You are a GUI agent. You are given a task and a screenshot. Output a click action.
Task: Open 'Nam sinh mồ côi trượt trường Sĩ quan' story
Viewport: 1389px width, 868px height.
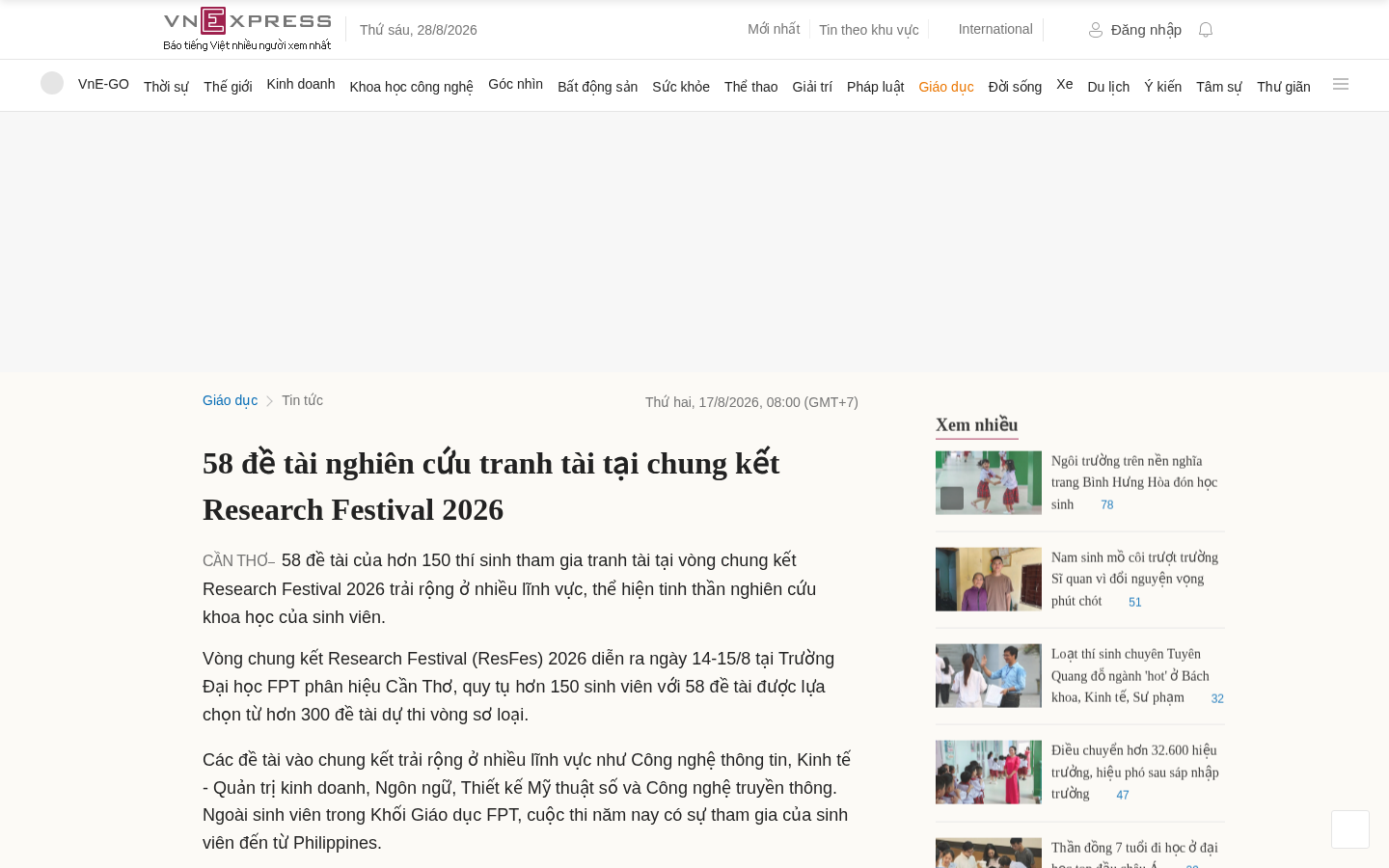(1134, 579)
